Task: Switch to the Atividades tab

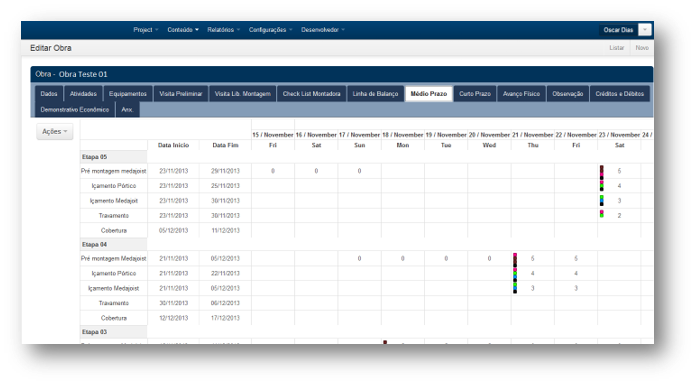Action: [x=83, y=93]
